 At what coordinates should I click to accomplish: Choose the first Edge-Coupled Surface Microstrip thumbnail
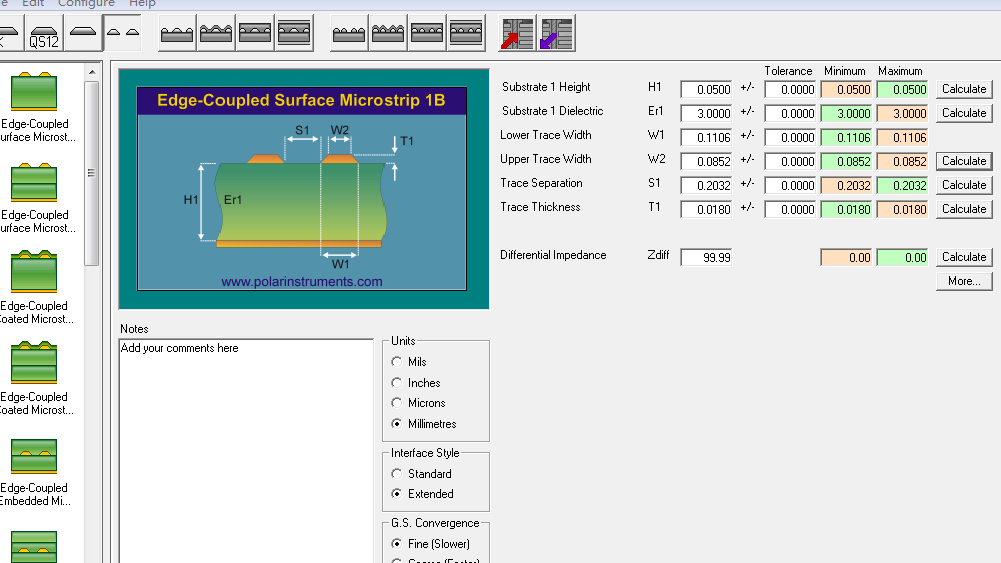(x=34, y=107)
